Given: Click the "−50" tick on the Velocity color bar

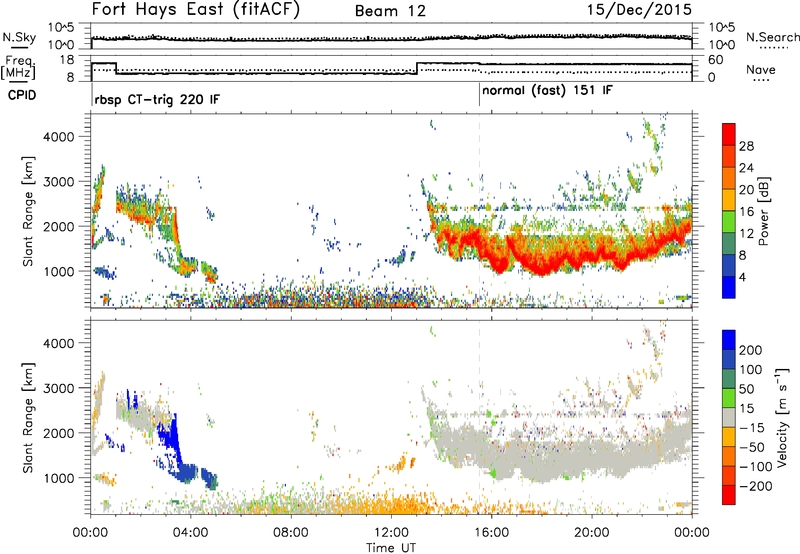Looking at the screenshot, I should (752, 447).
